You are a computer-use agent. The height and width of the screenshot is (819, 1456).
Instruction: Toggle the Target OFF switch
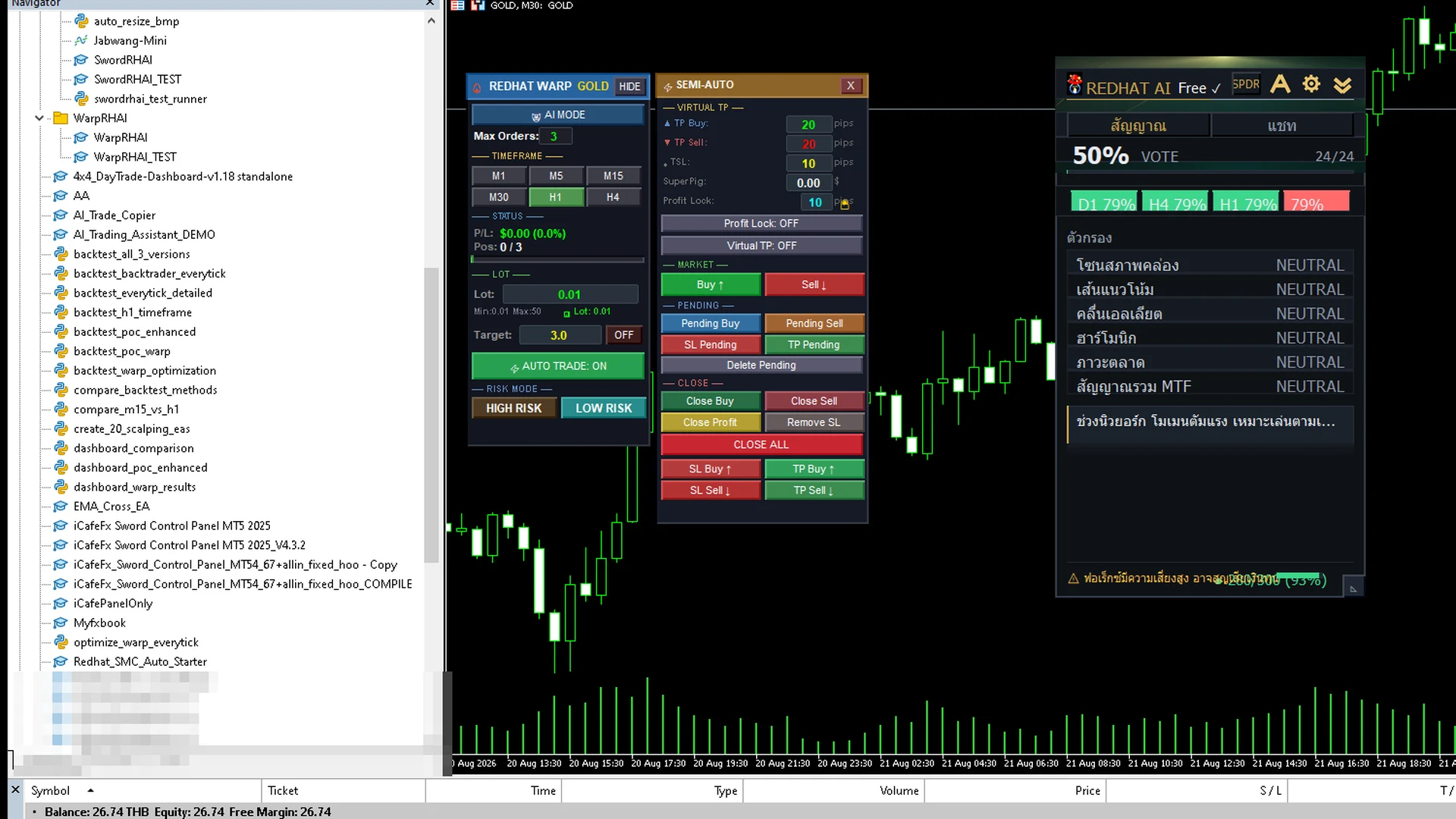tap(623, 335)
